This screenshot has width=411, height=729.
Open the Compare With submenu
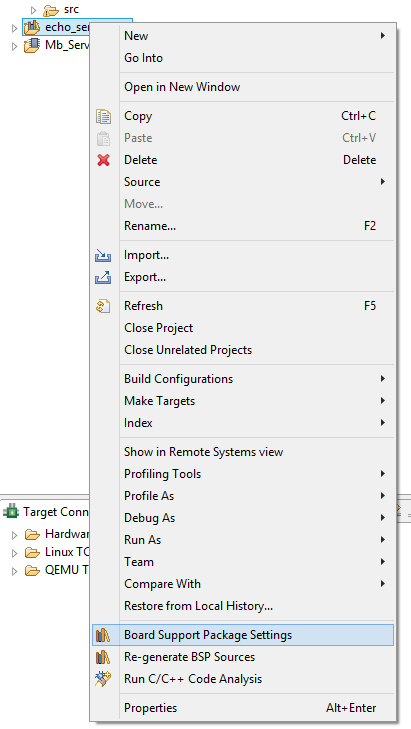click(x=243, y=584)
